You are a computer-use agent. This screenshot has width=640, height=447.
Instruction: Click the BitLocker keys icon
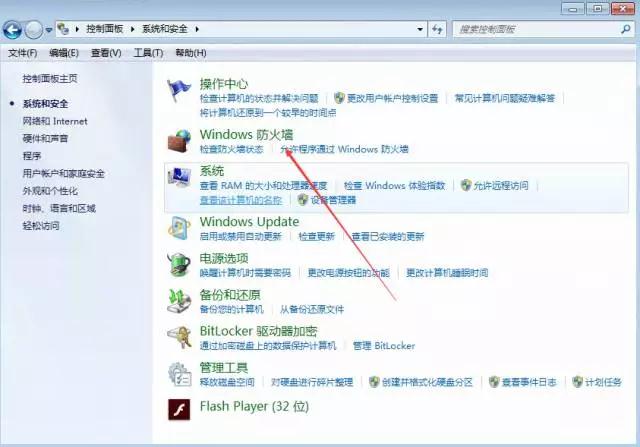click(x=180, y=338)
